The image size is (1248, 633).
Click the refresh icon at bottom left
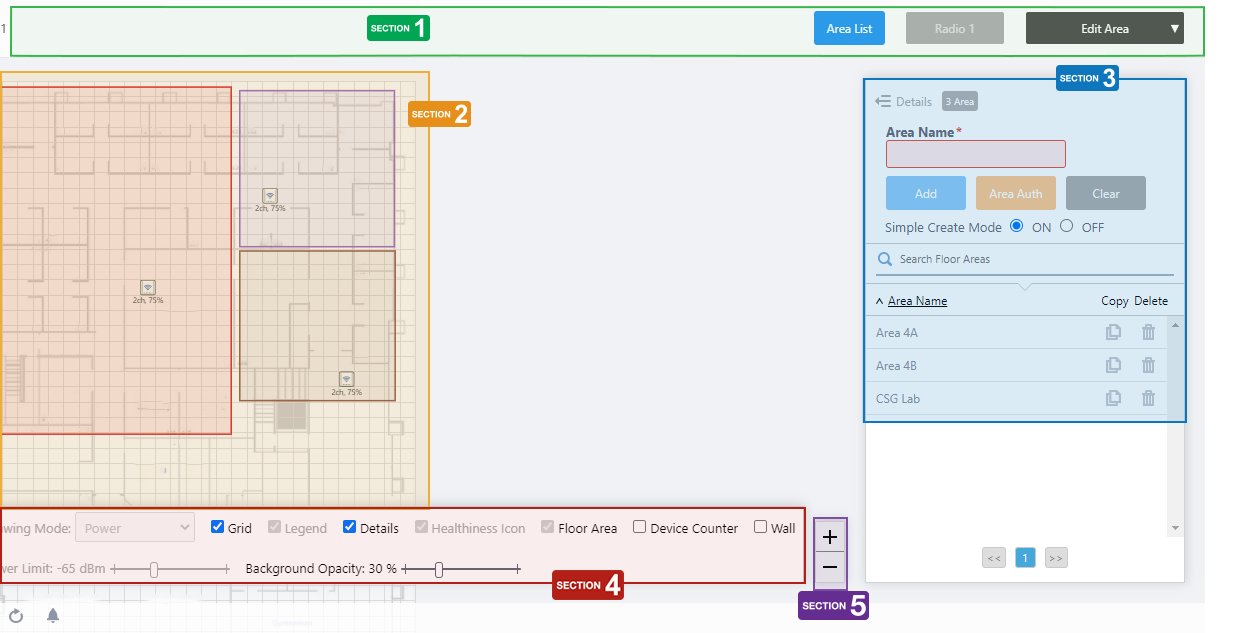[16, 616]
